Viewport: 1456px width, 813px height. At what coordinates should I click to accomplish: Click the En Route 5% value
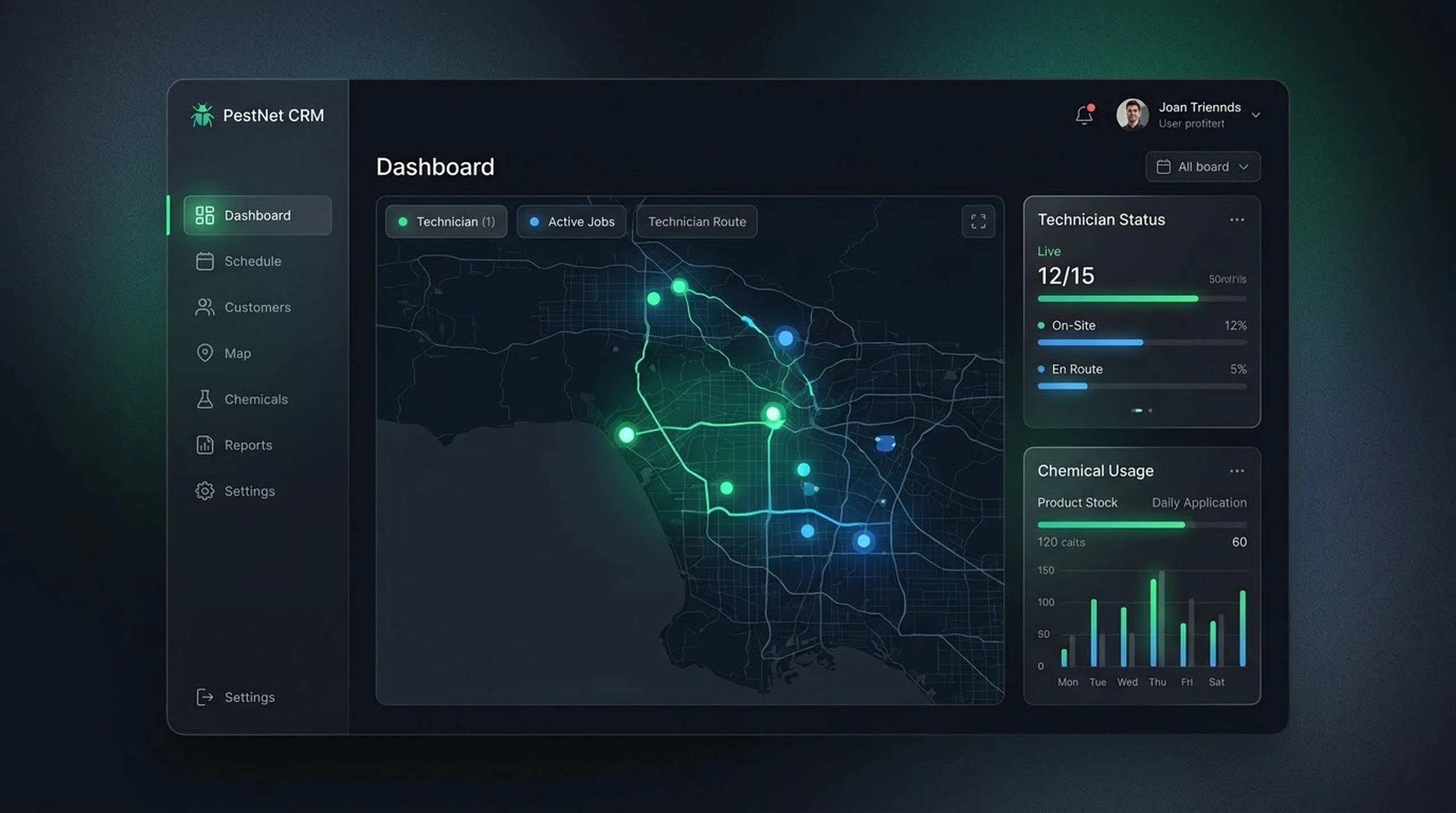click(x=1238, y=369)
